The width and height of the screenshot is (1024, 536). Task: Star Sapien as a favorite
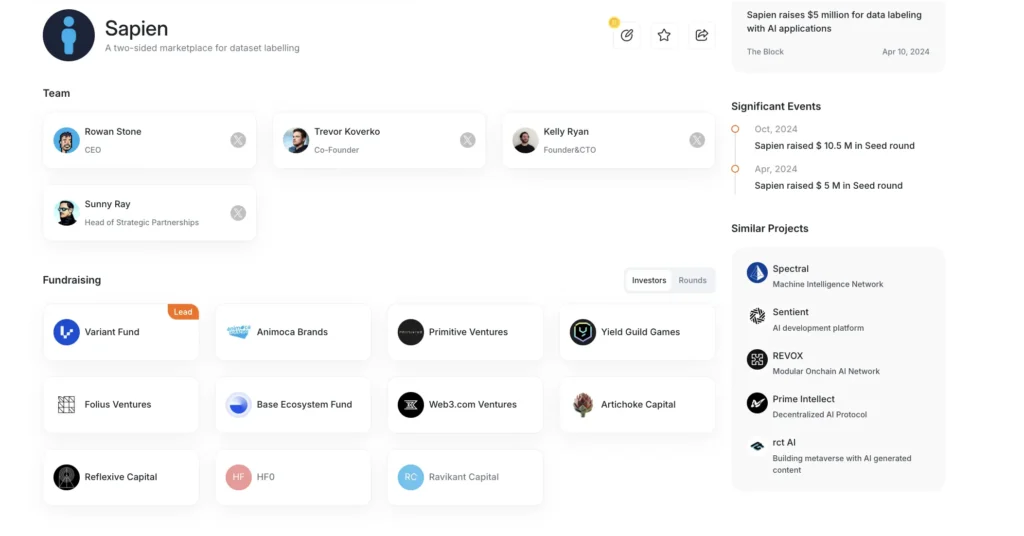click(664, 35)
